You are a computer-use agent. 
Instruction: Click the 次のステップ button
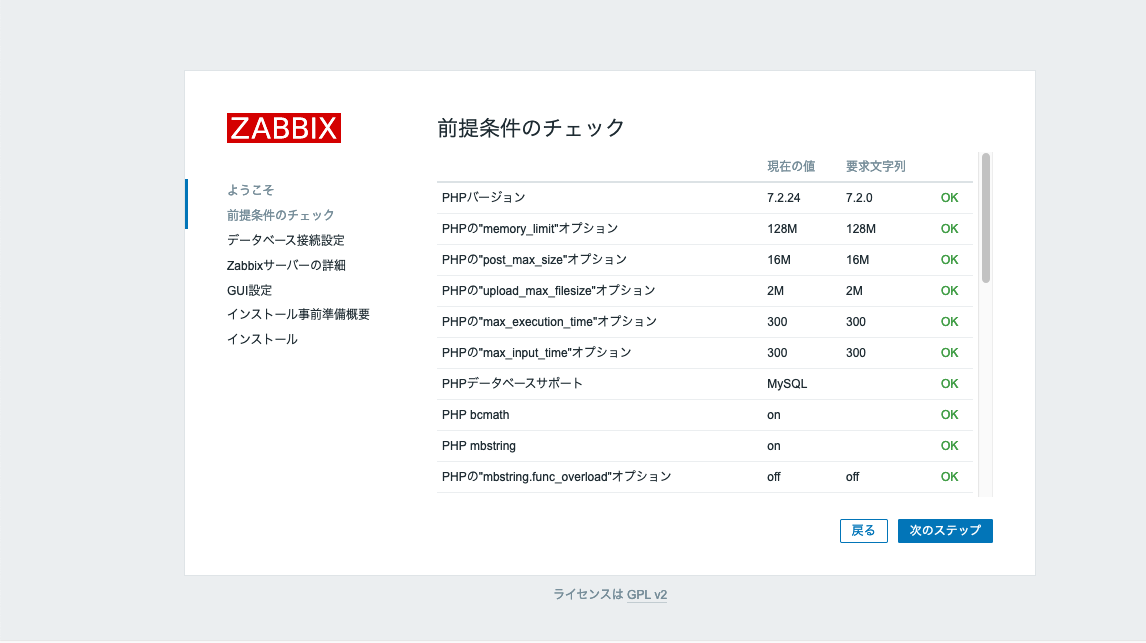click(944, 531)
